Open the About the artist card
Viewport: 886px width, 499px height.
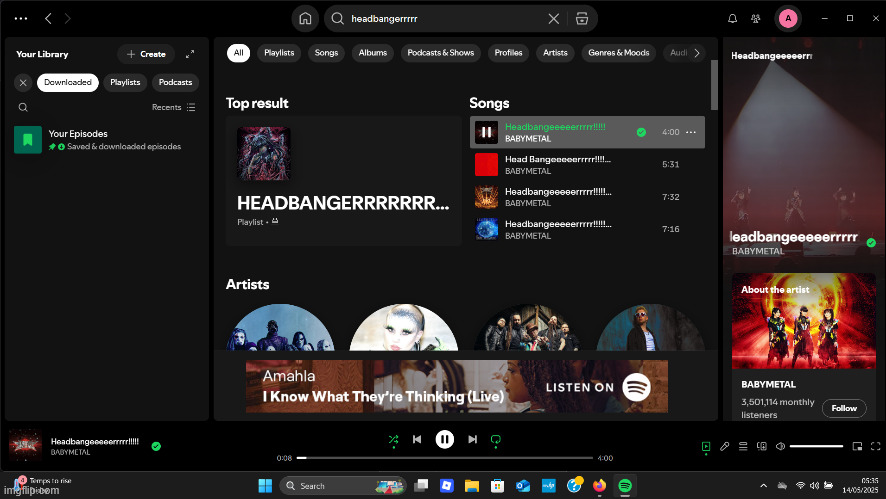804,346
